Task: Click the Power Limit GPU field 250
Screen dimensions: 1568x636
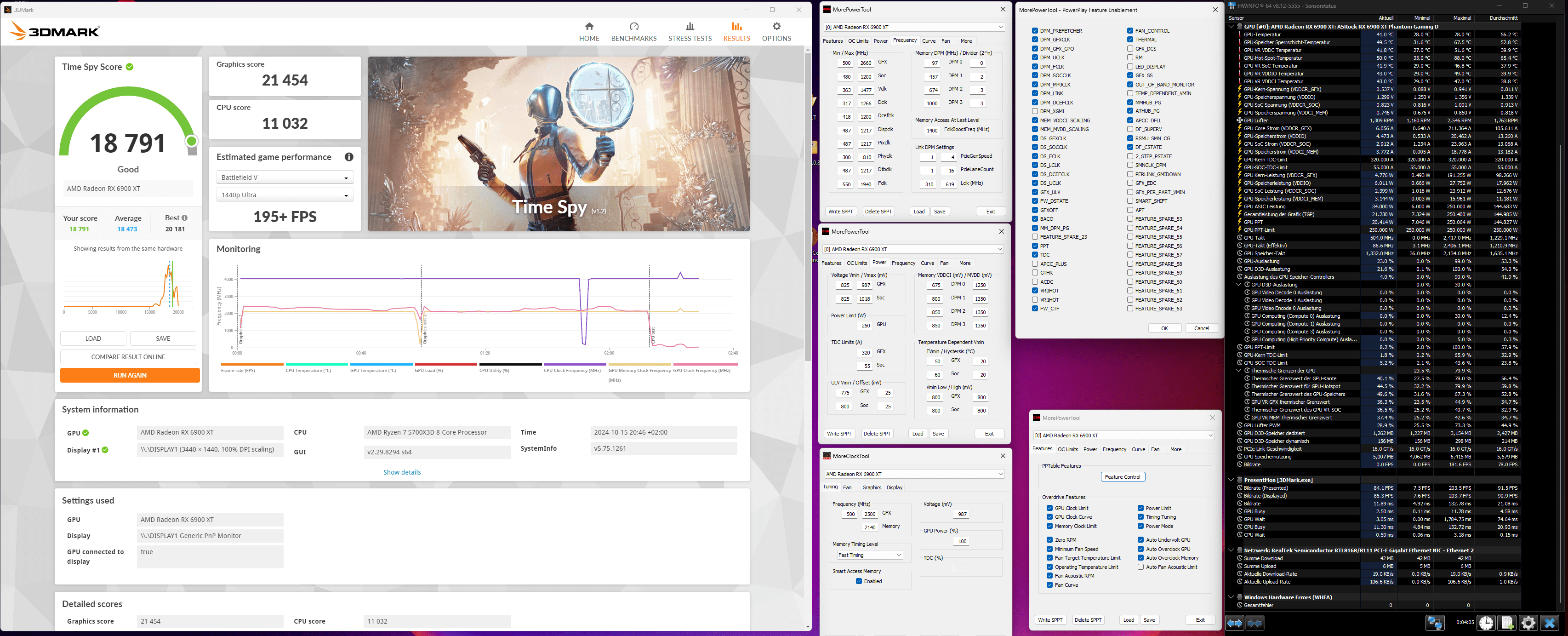Action: [x=865, y=325]
